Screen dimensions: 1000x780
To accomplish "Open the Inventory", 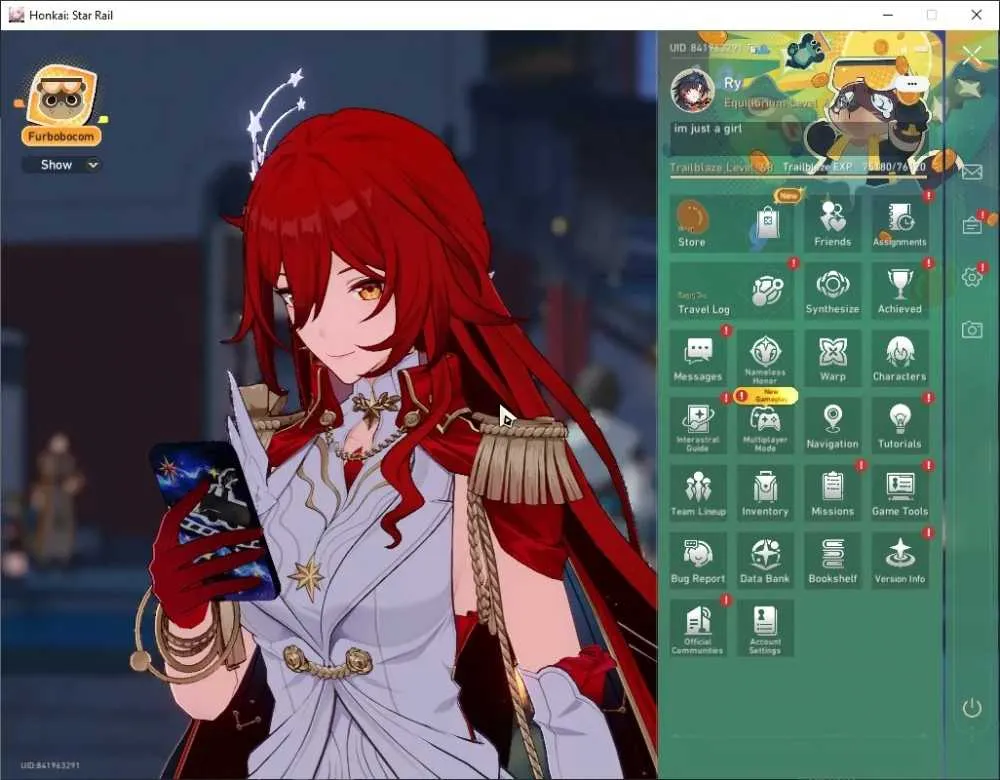I will (765, 494).
